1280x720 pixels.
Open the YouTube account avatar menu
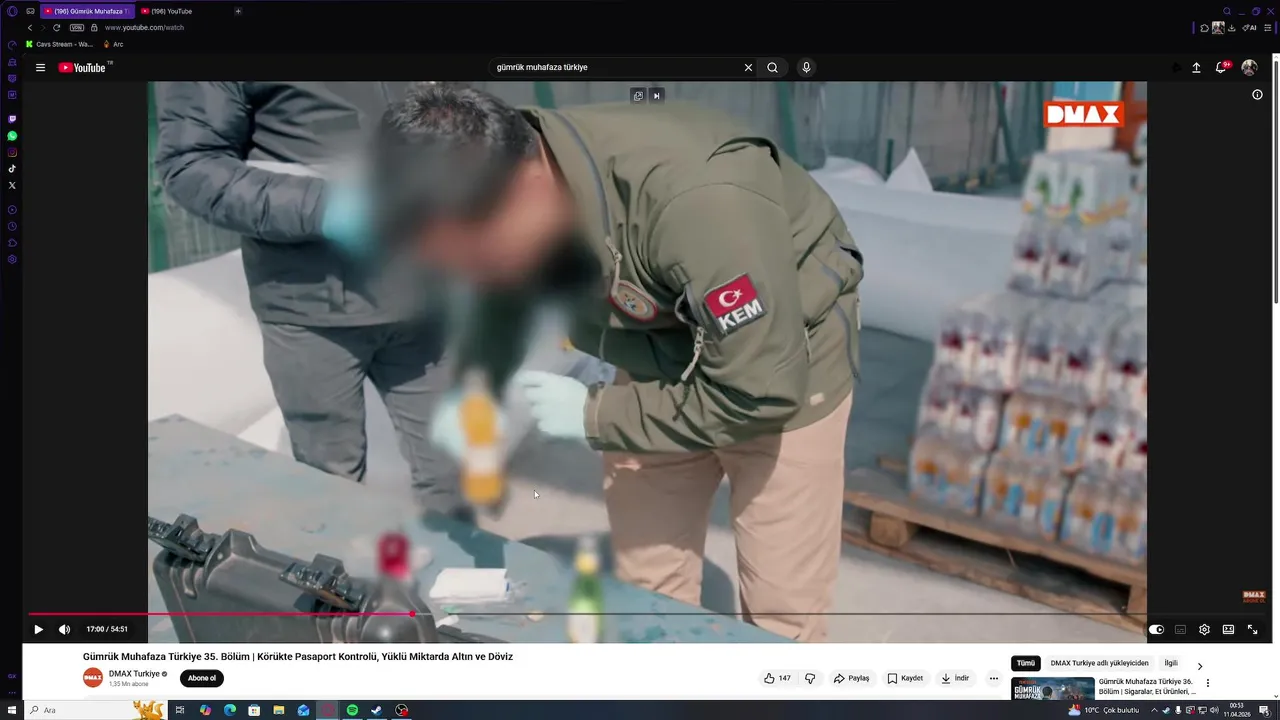1249,68
